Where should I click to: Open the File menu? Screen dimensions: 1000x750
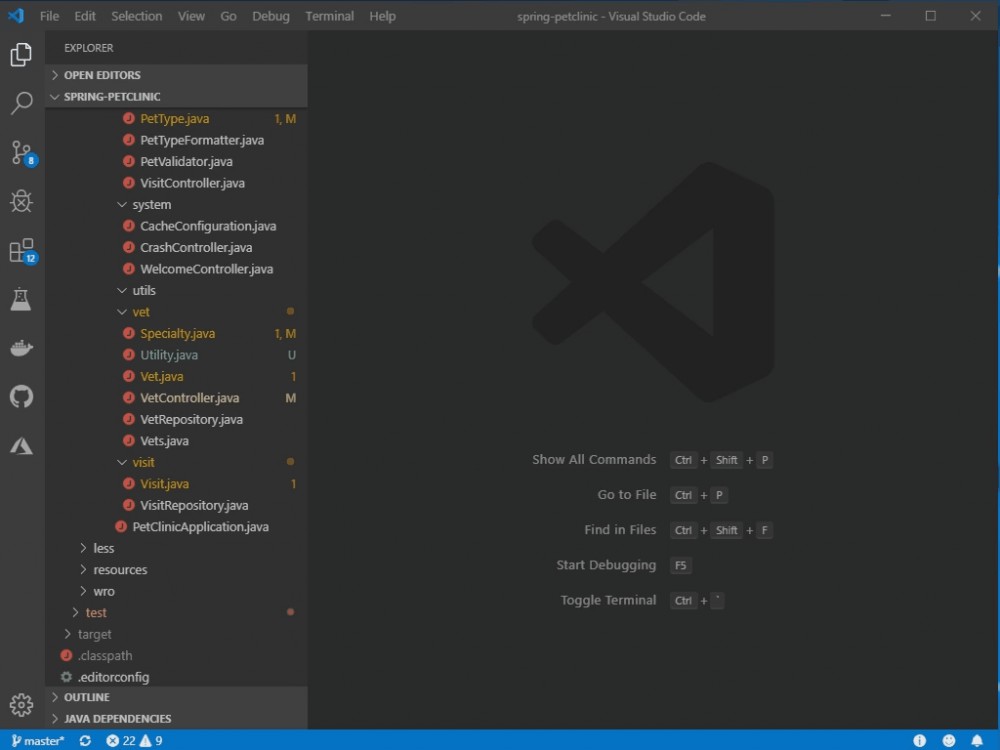(x=49, y=16)
